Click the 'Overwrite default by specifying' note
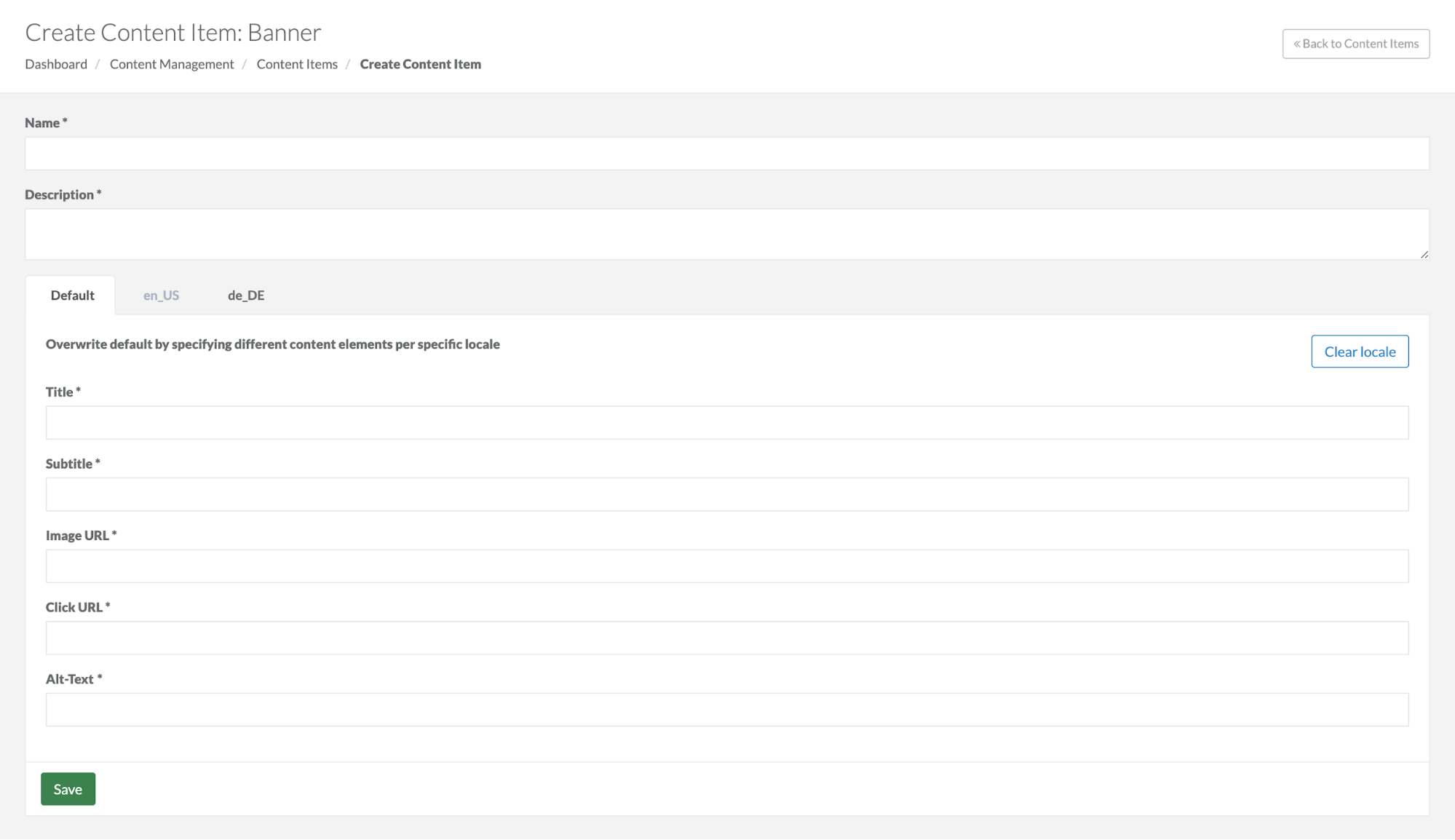The image size is (1455, 840). pyautogui.click(x=273, y=344)
